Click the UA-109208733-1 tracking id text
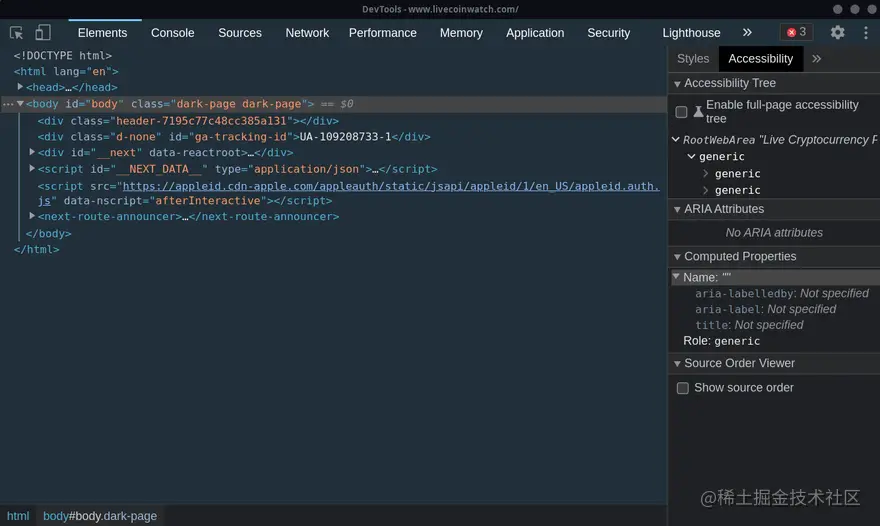 (x=345, y=137)
